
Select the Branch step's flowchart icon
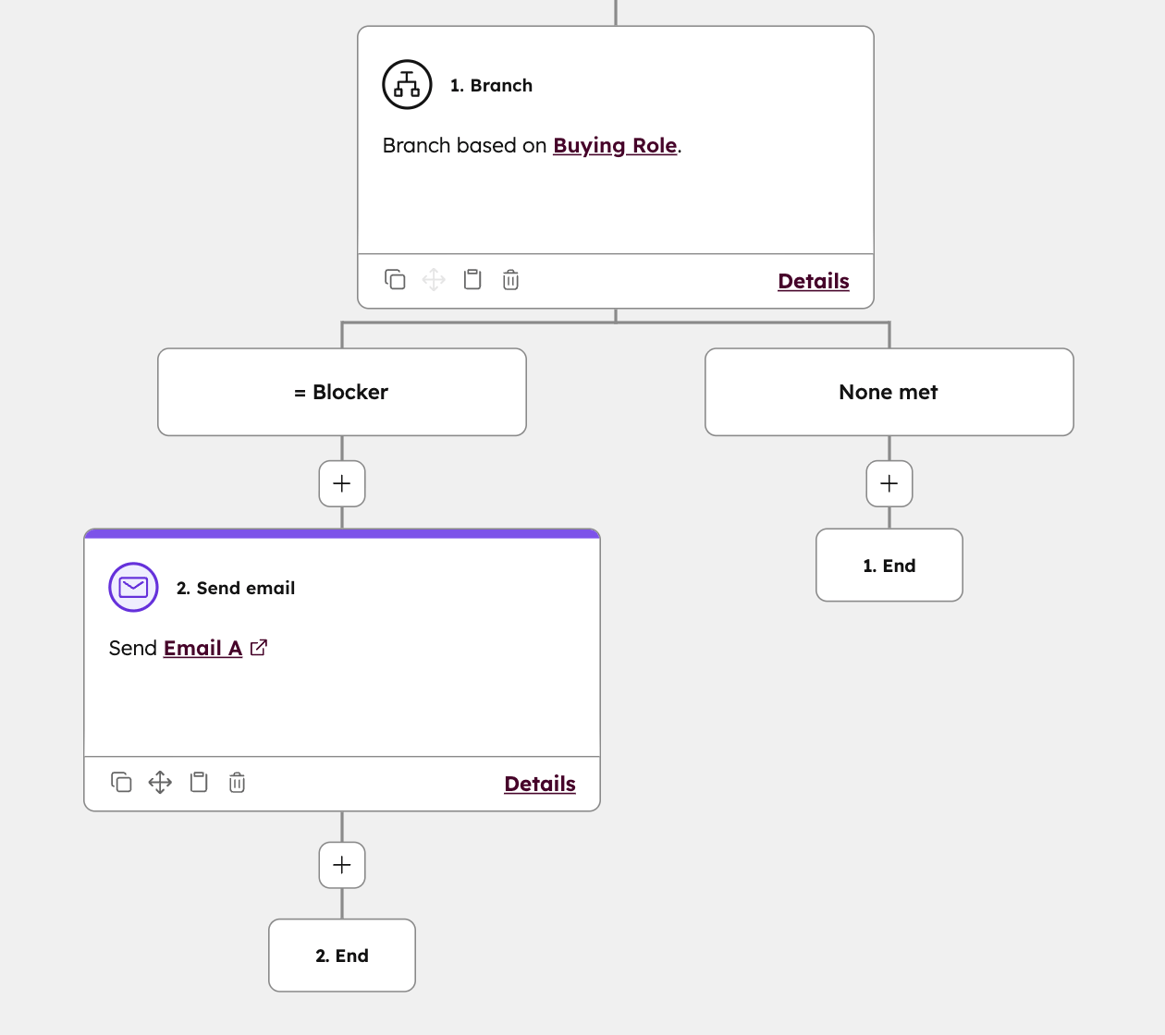click(x=405, y=84)
